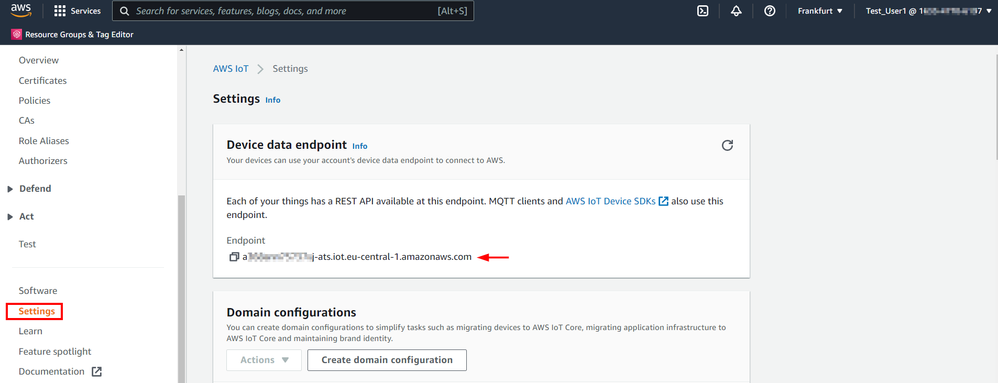This screenshot has width=998, height=383.
Task: Open Software in the sidebar
Action: click(38, 291)
